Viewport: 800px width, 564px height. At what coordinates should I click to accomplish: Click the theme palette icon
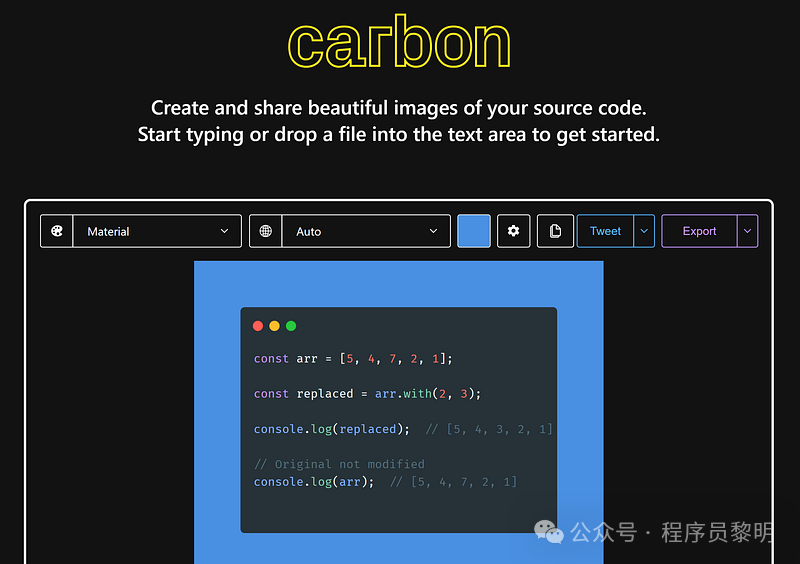click(x=57, y=231)
